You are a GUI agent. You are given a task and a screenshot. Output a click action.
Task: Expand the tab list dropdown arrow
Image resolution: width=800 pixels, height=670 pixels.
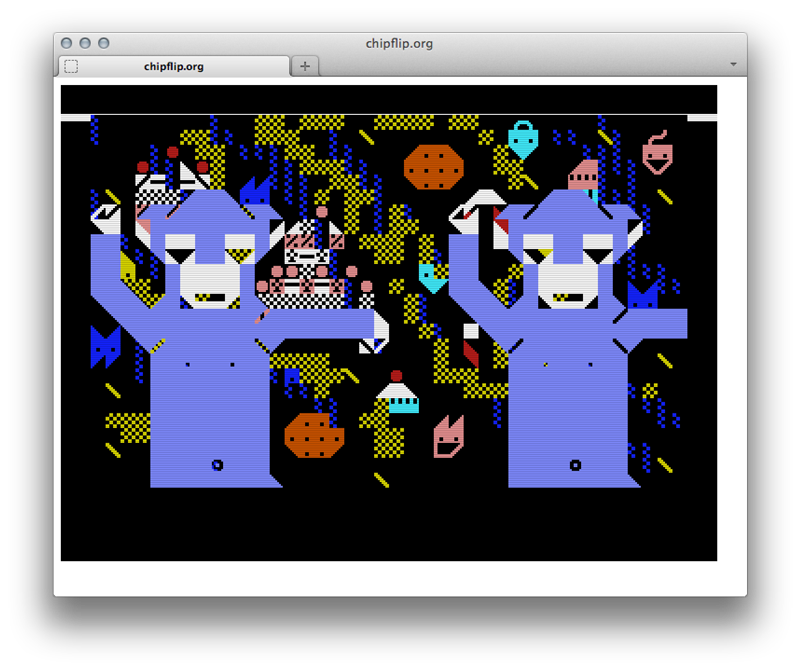point(734,64)
